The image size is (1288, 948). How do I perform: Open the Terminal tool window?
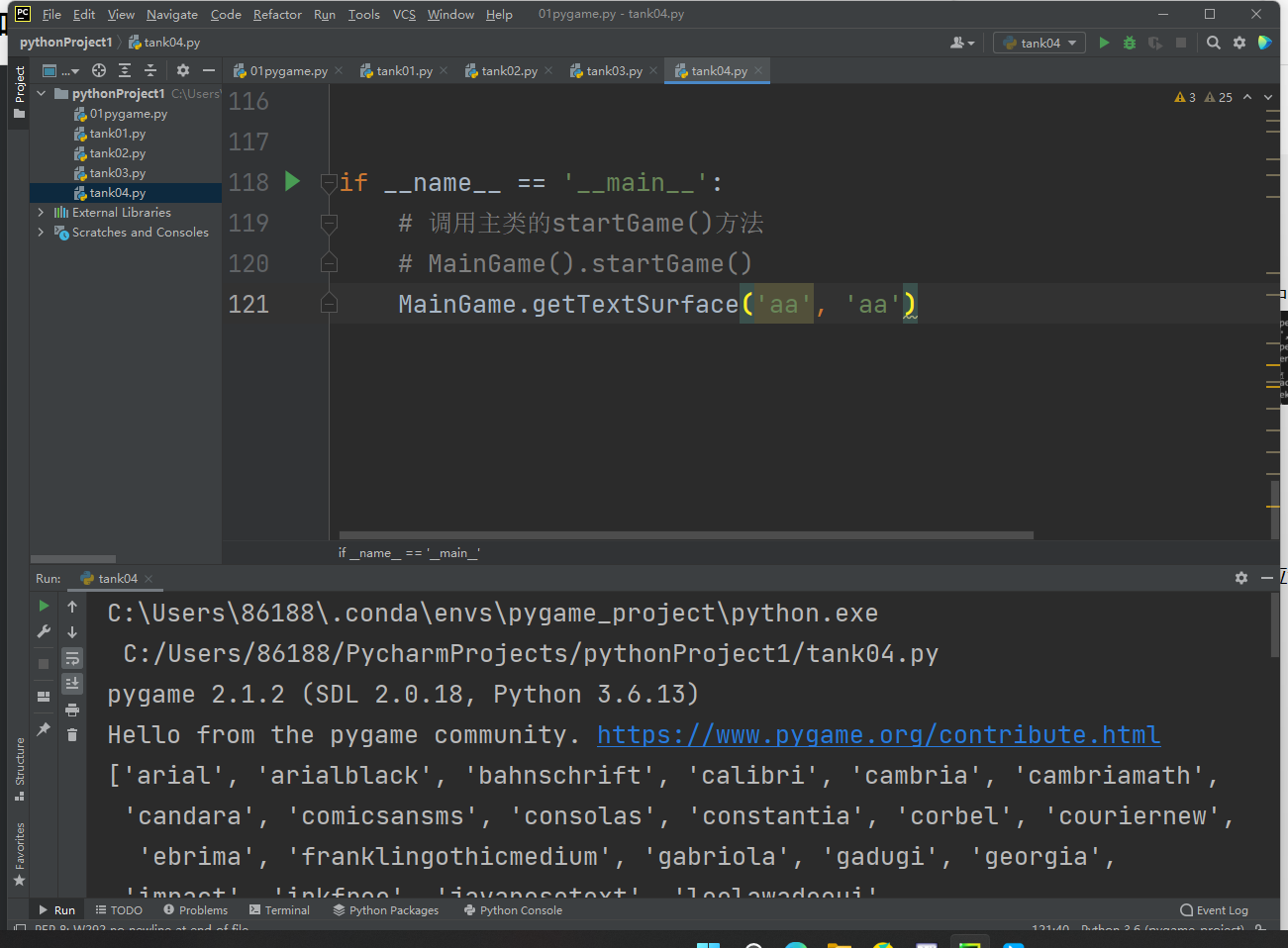(x=279, y=909)
